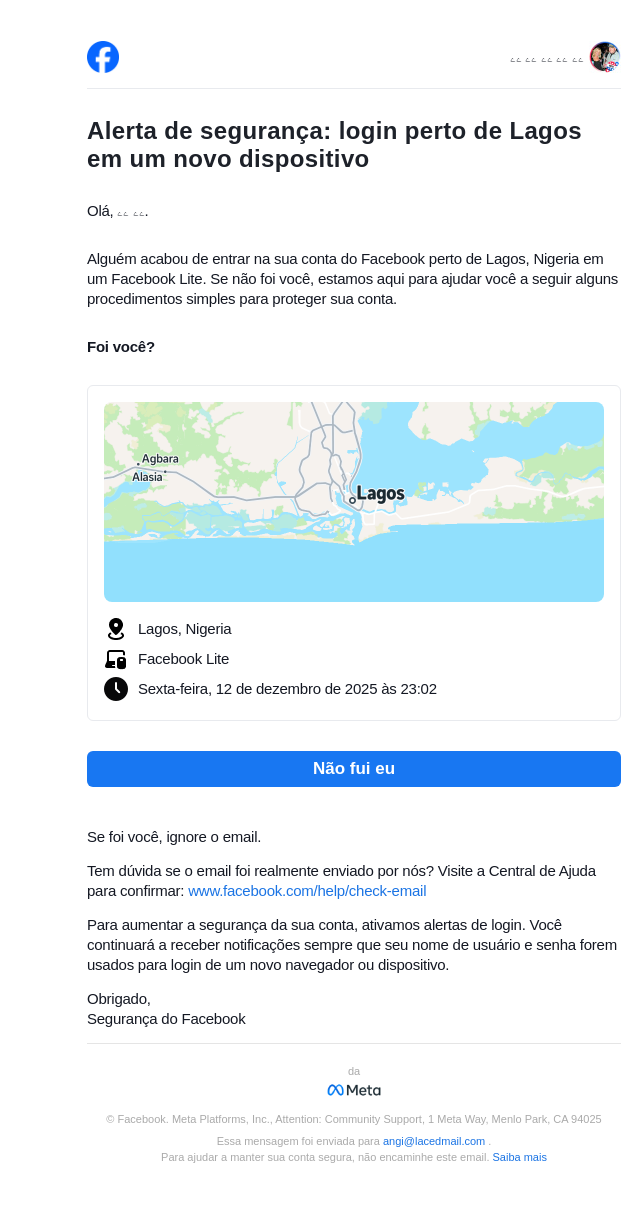Click the "Lagos, Nigeria" location text
The image size is (624, 1213).
tap(185, 629)
